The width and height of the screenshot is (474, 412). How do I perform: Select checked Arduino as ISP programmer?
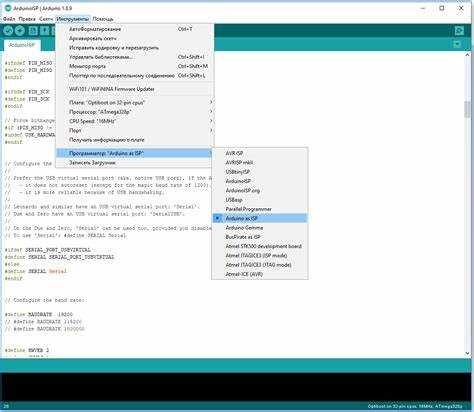(x=260, y=218)
